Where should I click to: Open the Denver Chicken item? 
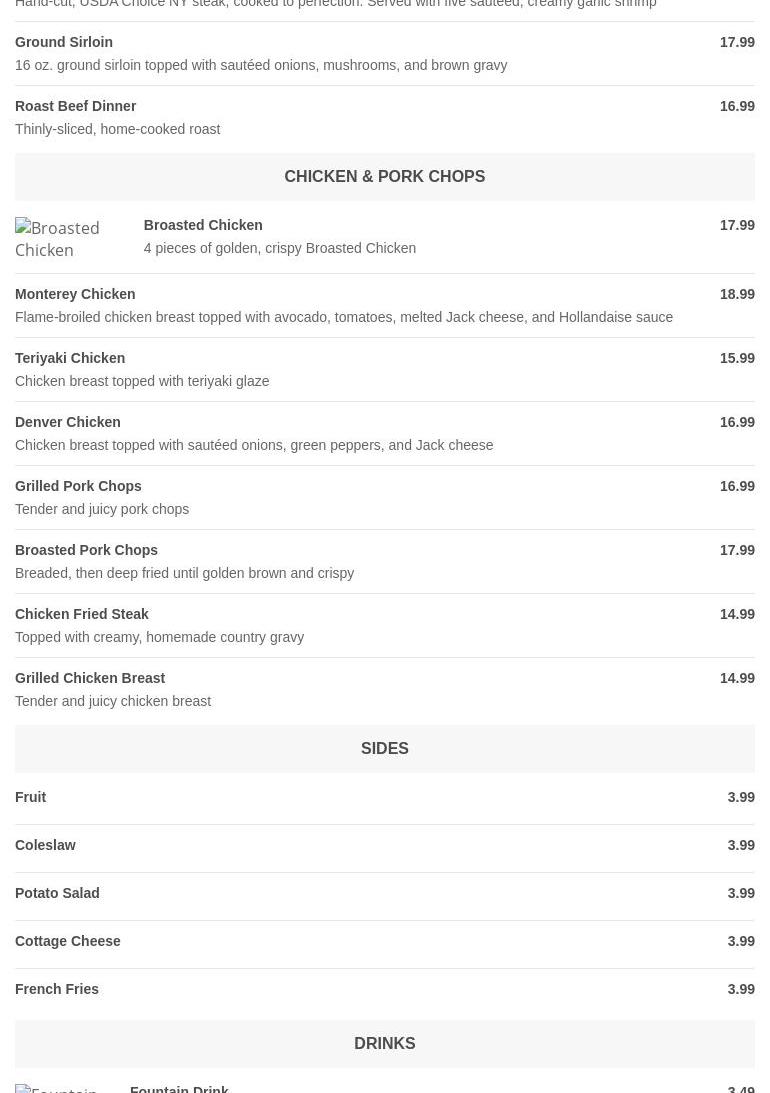pyautogui.click(x=68, y=423)
